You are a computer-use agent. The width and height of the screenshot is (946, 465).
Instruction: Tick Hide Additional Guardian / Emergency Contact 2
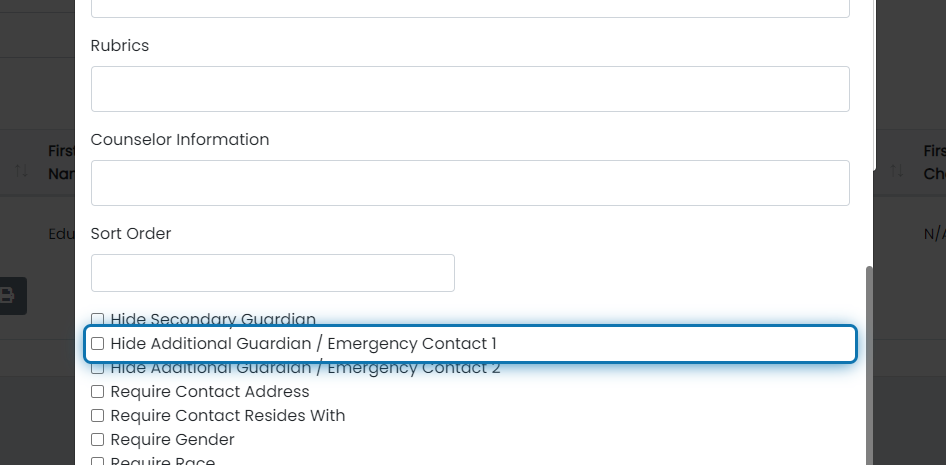click(x=97, y=367)
